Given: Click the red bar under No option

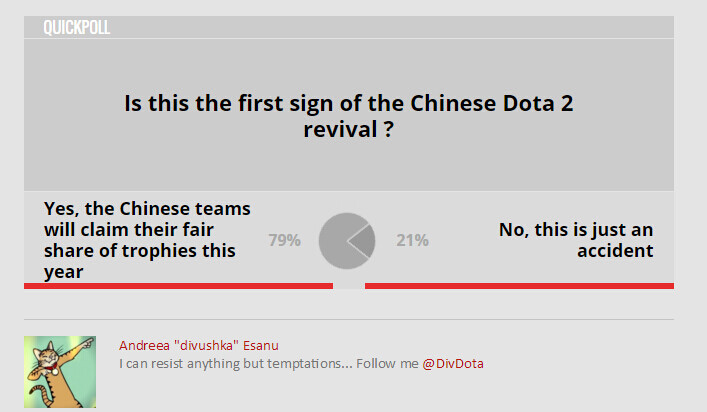Looking at the screenshot, I should 519,286.
